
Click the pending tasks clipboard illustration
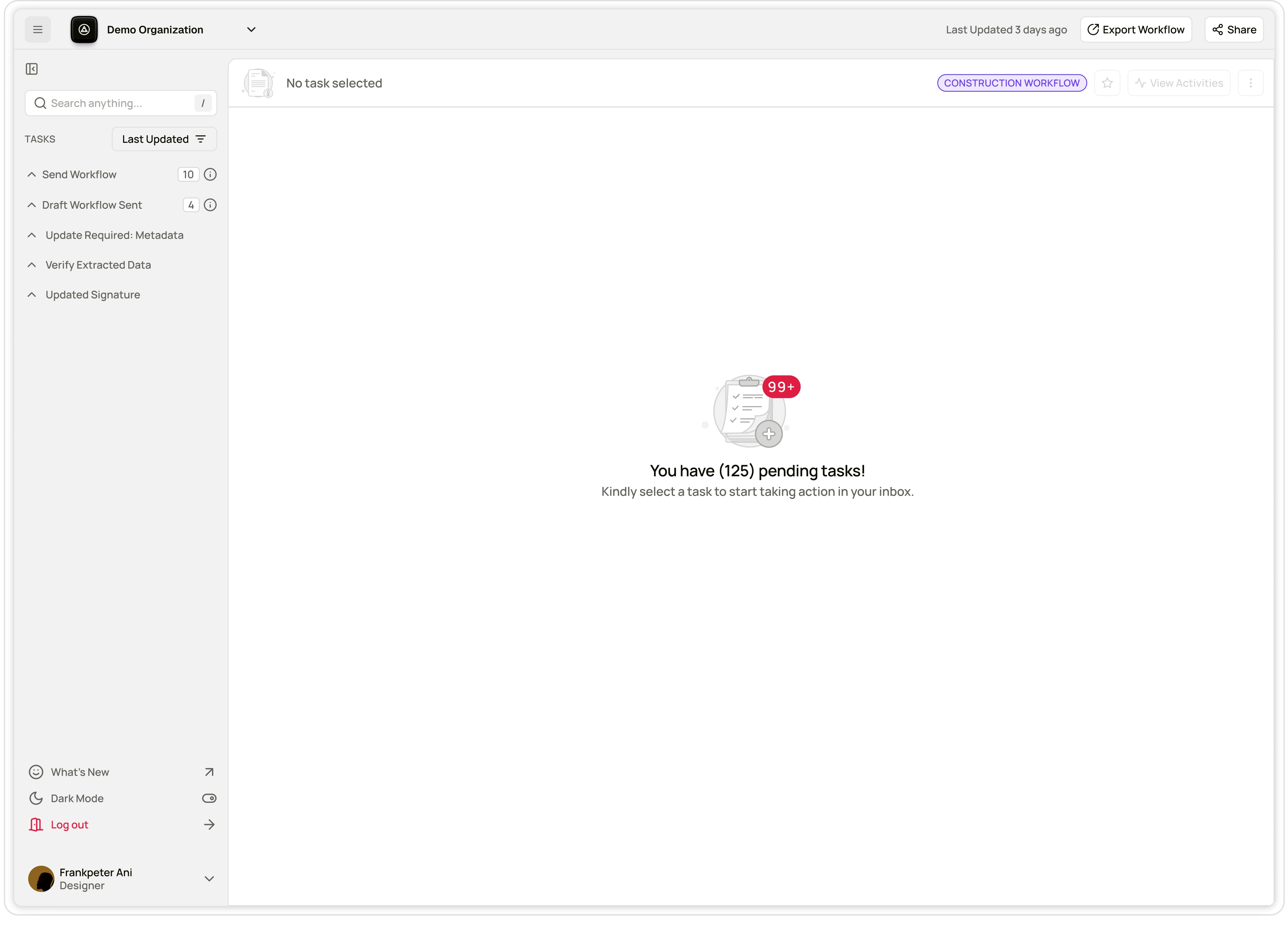[x=748, y=411]
